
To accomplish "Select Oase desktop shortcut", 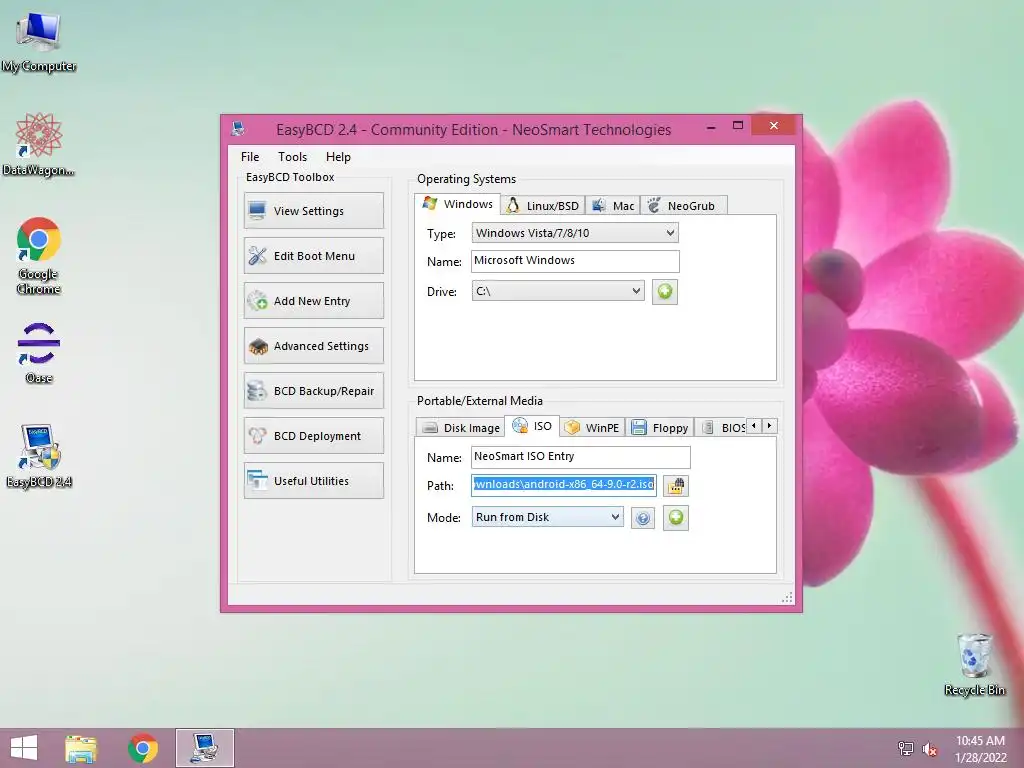I will (39, 353).
